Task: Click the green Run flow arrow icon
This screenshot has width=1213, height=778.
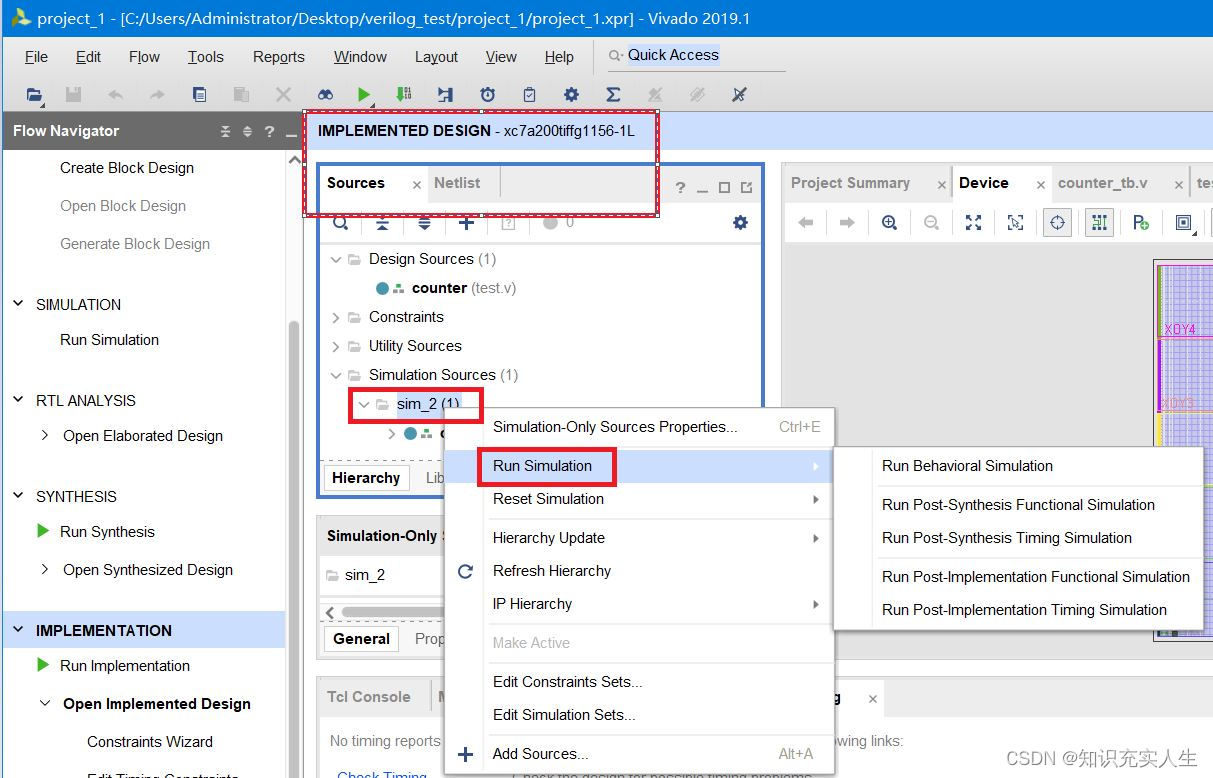Action: tap(364, 95)
